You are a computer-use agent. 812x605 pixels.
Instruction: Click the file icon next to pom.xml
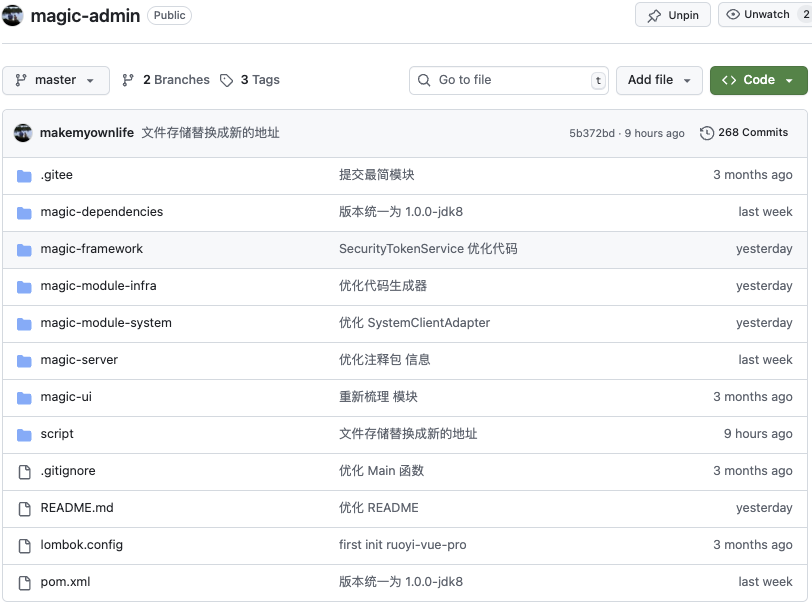pyautogui.click(x=24, y=581)
